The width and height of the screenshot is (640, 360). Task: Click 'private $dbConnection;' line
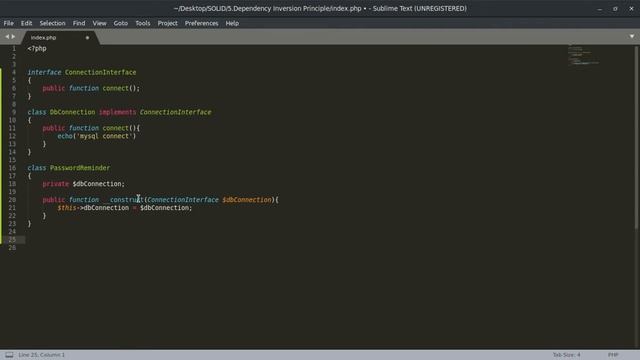[83, 184]
